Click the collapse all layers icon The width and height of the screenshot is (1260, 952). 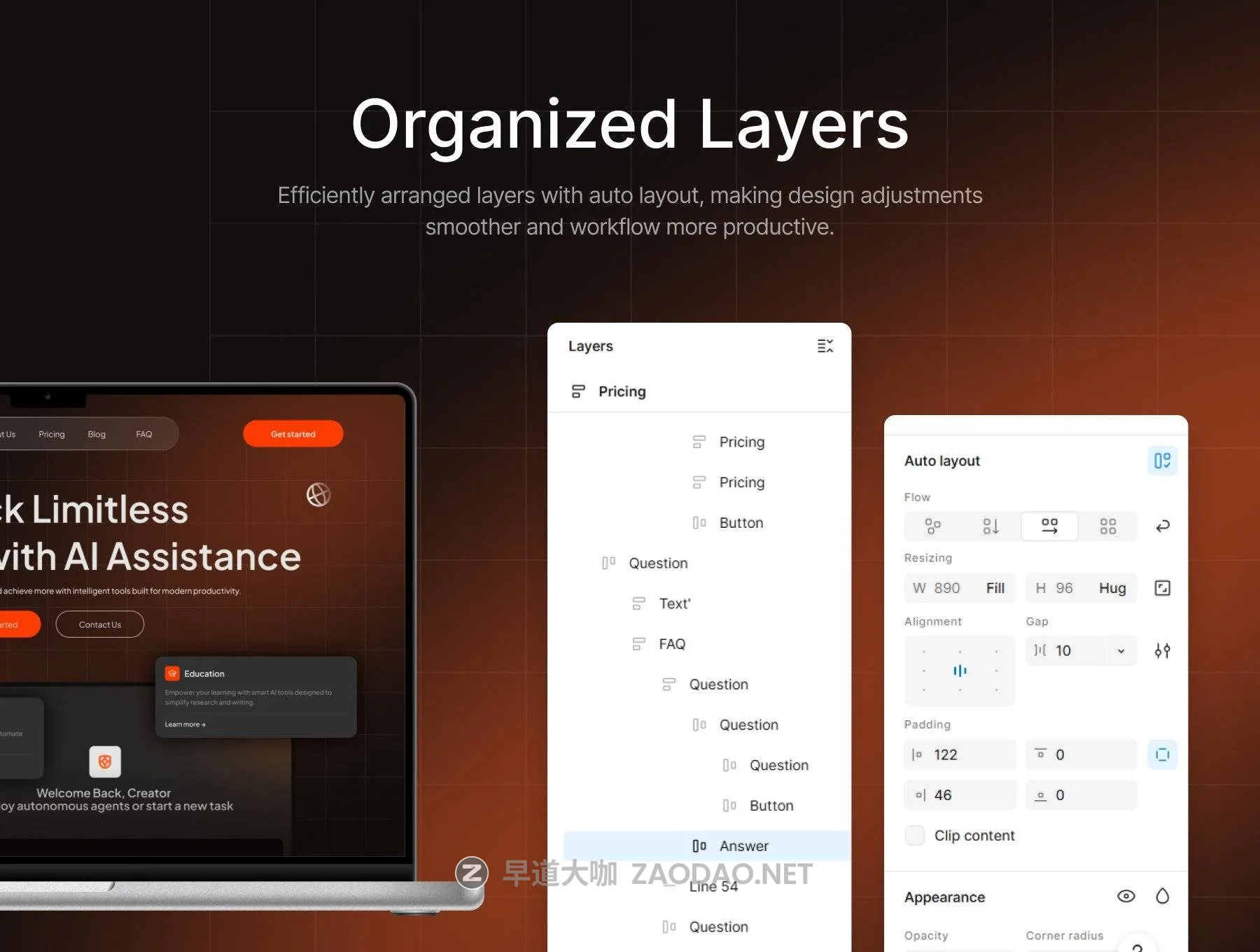pyautogui.click(x=825, y=346)
